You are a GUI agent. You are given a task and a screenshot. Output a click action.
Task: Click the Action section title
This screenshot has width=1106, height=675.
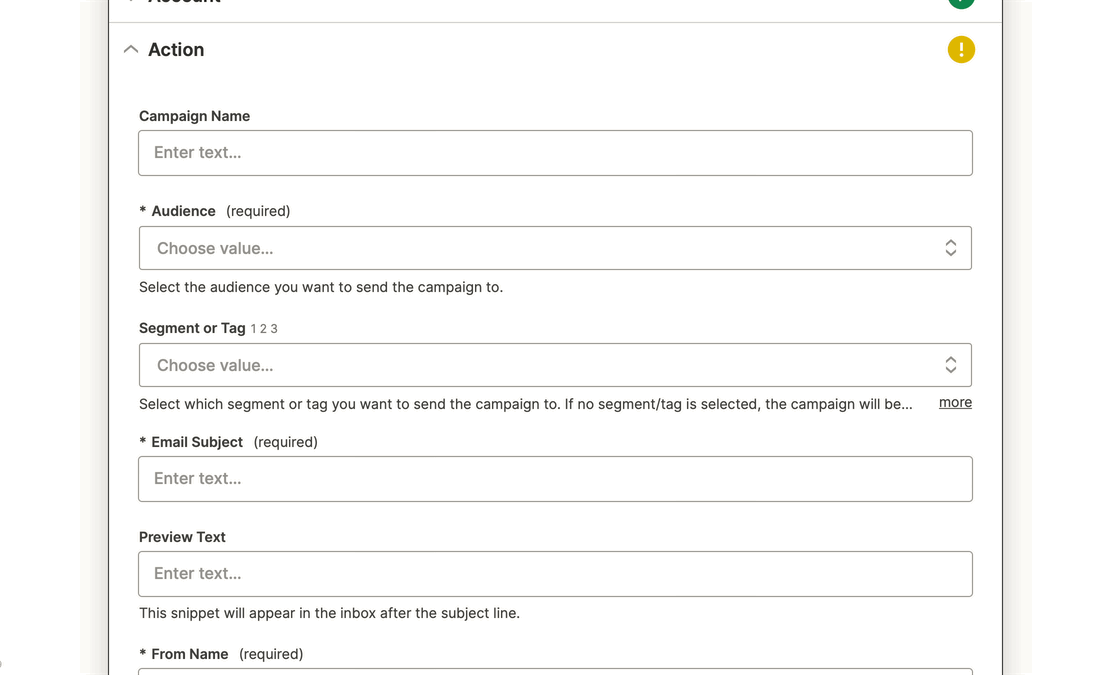pos(176,50)
